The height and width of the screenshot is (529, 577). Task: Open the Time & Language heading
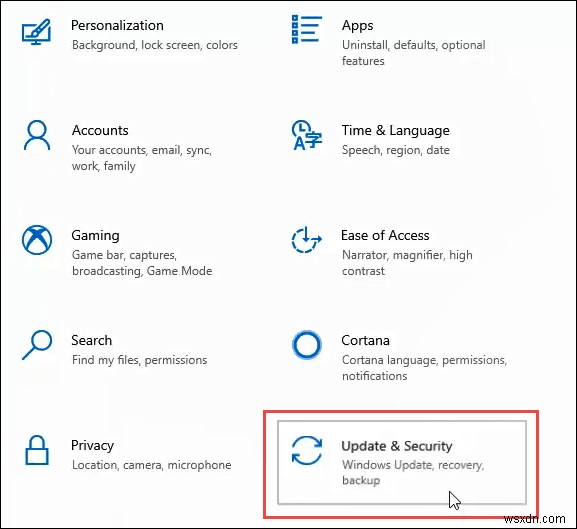(x=396, y=131)
